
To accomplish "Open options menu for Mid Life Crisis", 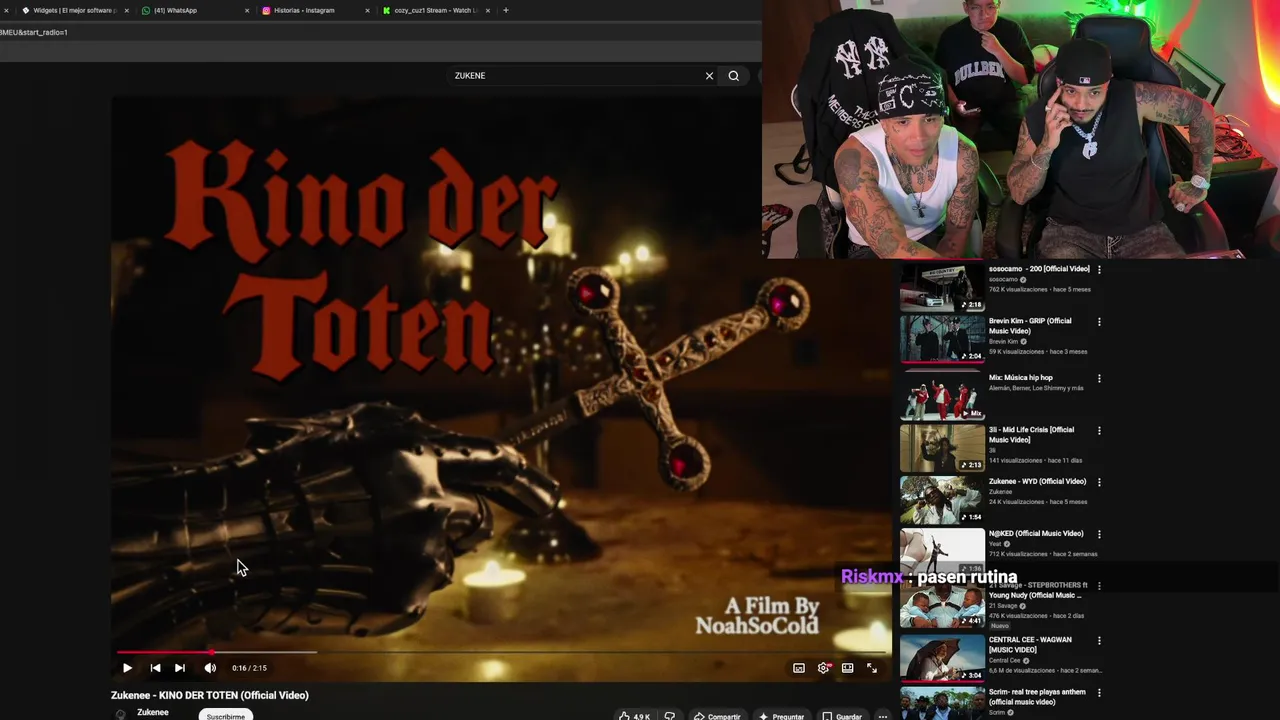I will pyautogui.click(x=1099, y=431).
